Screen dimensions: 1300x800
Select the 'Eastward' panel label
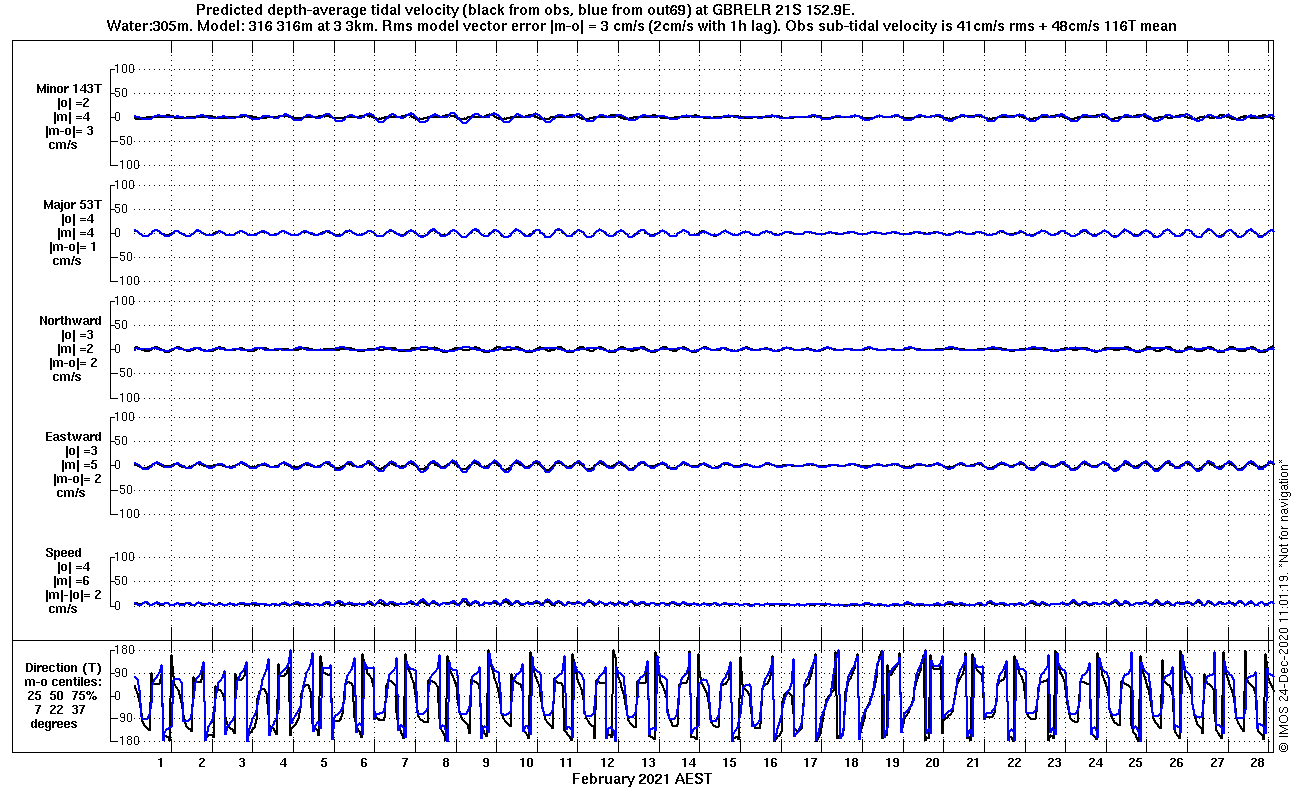pyautogui.click(x=73, y=437)
